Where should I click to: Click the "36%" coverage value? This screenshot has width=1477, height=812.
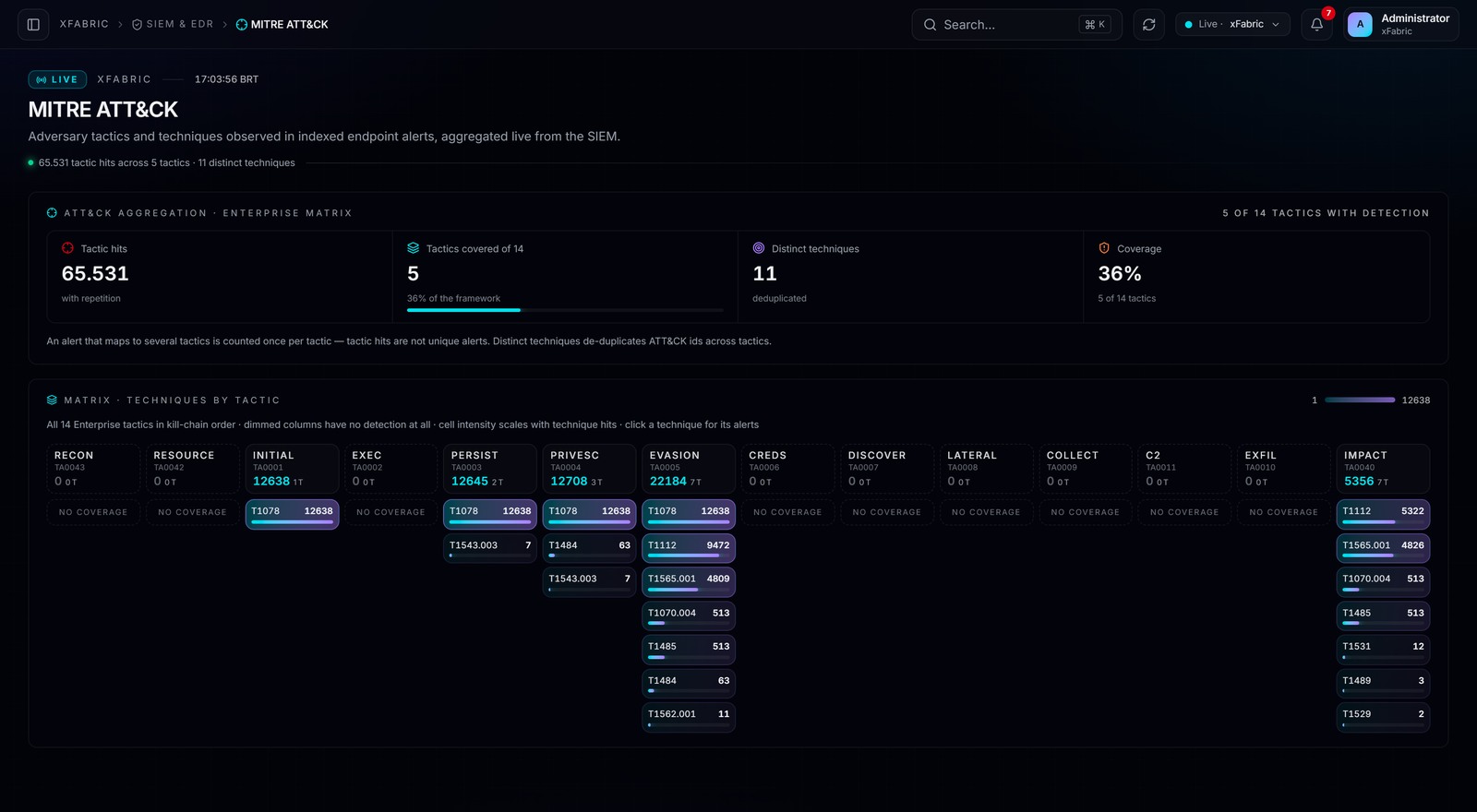pos(1120,274)
